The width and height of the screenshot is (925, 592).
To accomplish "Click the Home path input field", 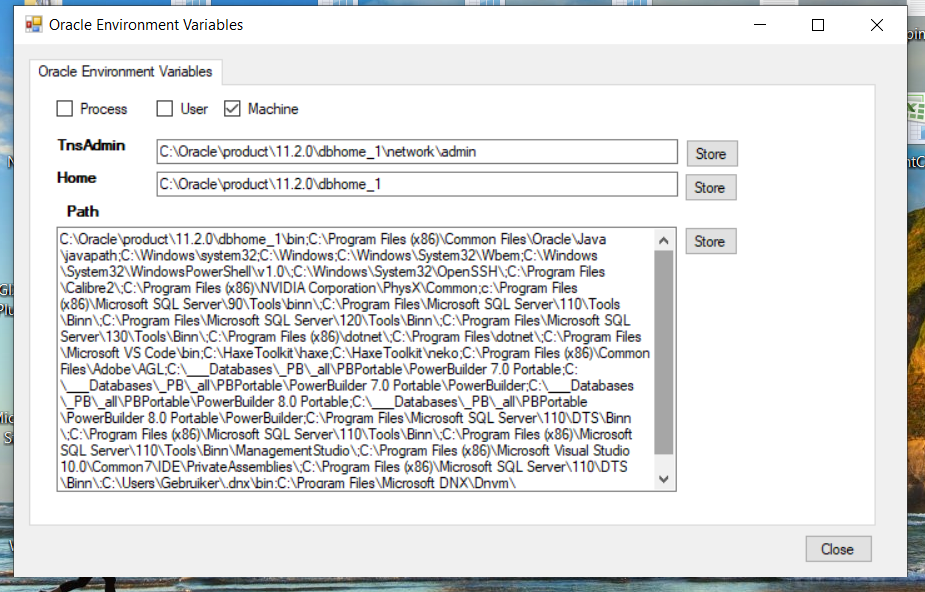I will pyautogui.click(x=417, y=184).
